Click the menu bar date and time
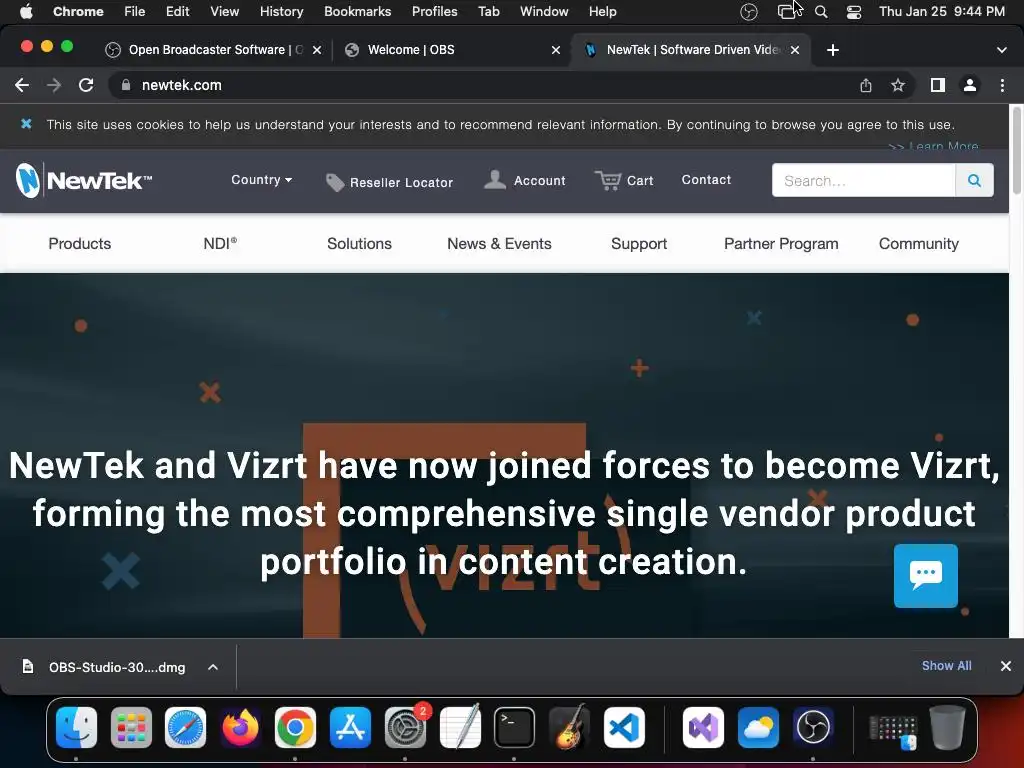This screenshot has width=1024, height=768. click(942, 11)
